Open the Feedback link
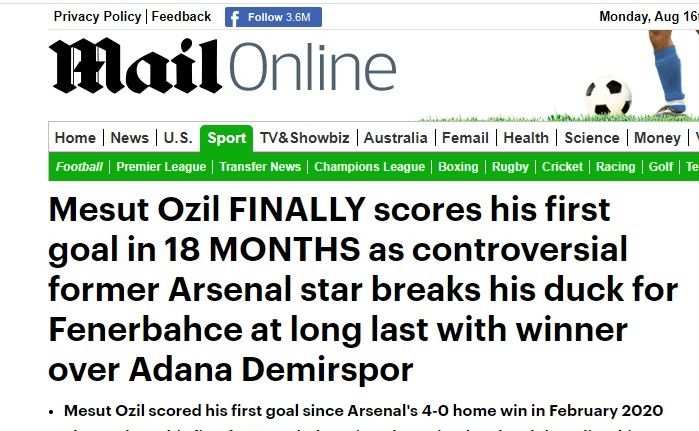The height and width of the screenshot is (431, 699). (x=181, y=16)
